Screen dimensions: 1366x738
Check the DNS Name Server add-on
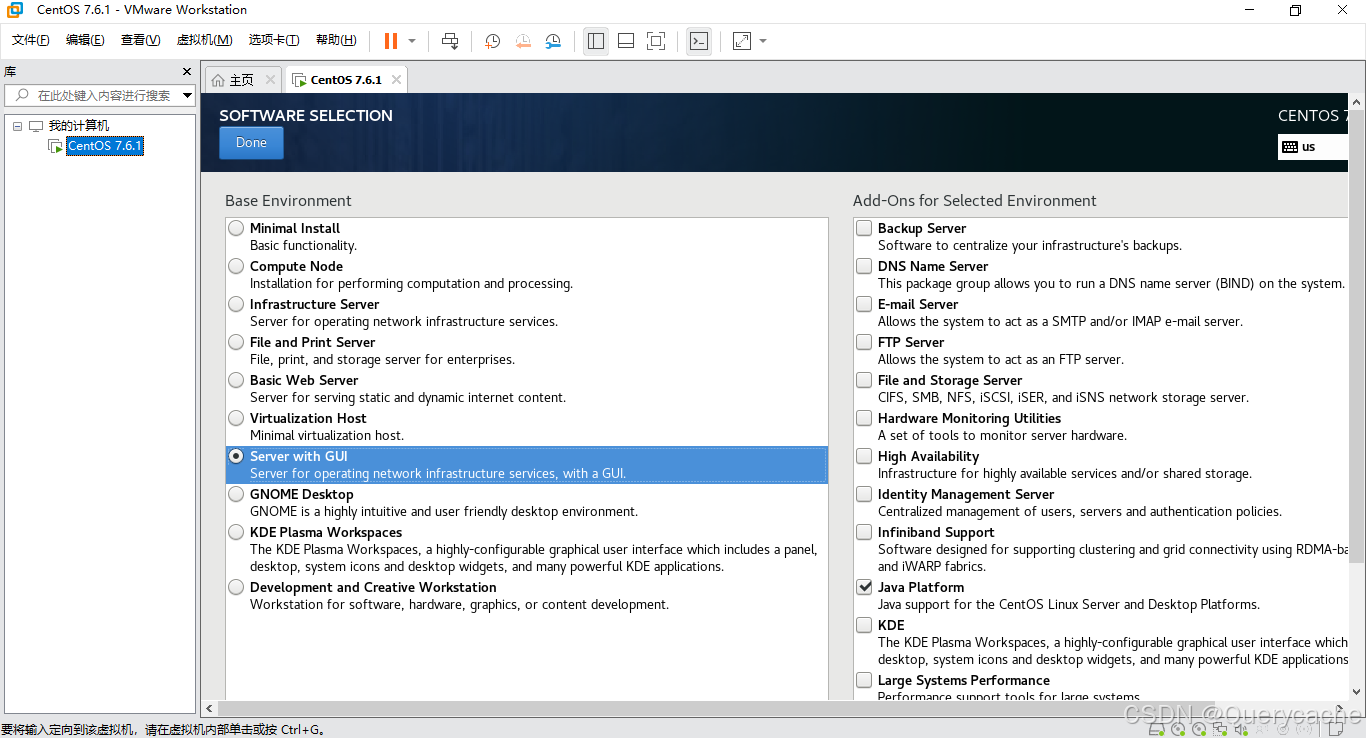pyautogui.click(x=864, y=266)
